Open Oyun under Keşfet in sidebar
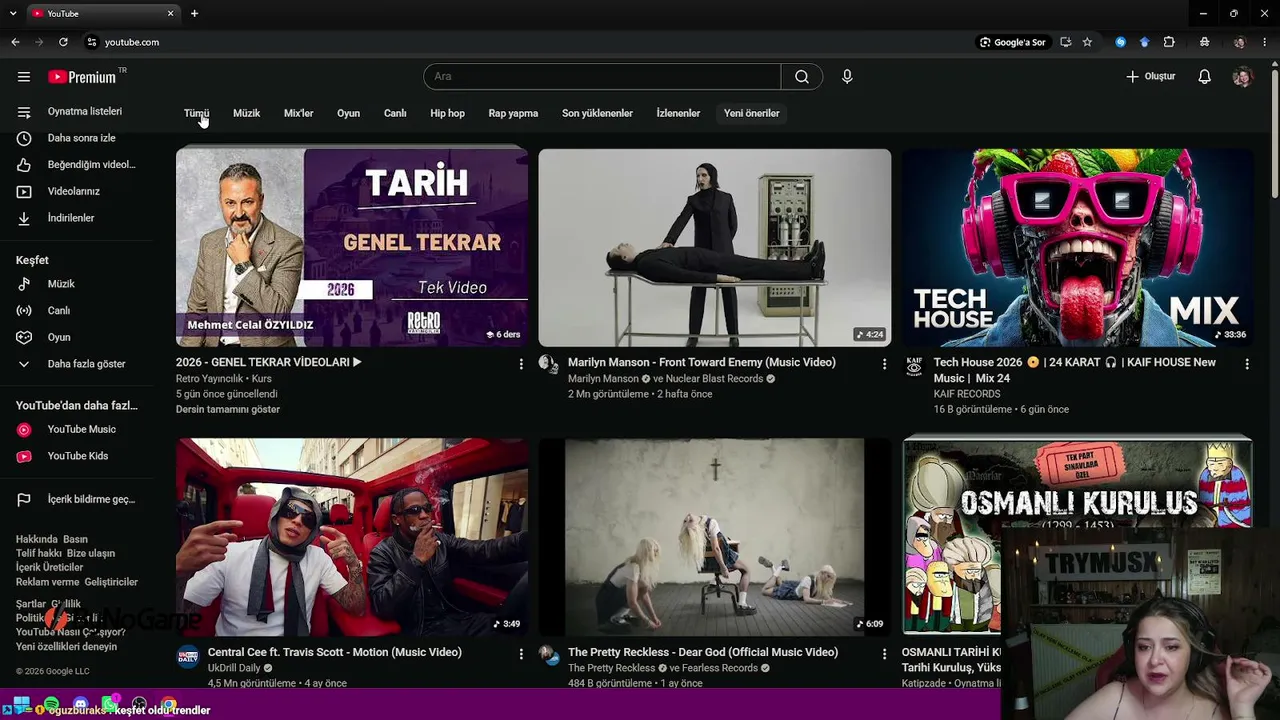Viewport: 1280px width, 720px height. pos(76,337)
